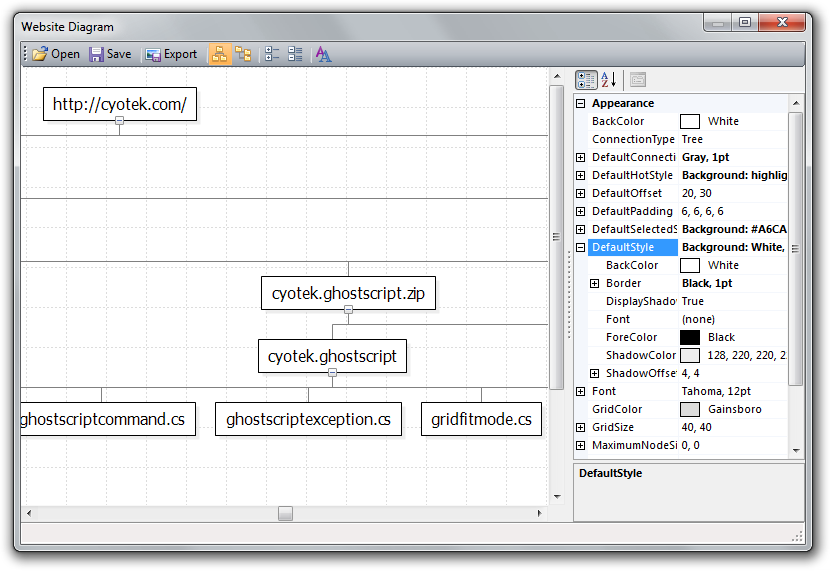Select the DefaultStyle property row
Image resolution: width=830 pixels, height=571 pixels.
pyautogui.click(x=687, y=247)
